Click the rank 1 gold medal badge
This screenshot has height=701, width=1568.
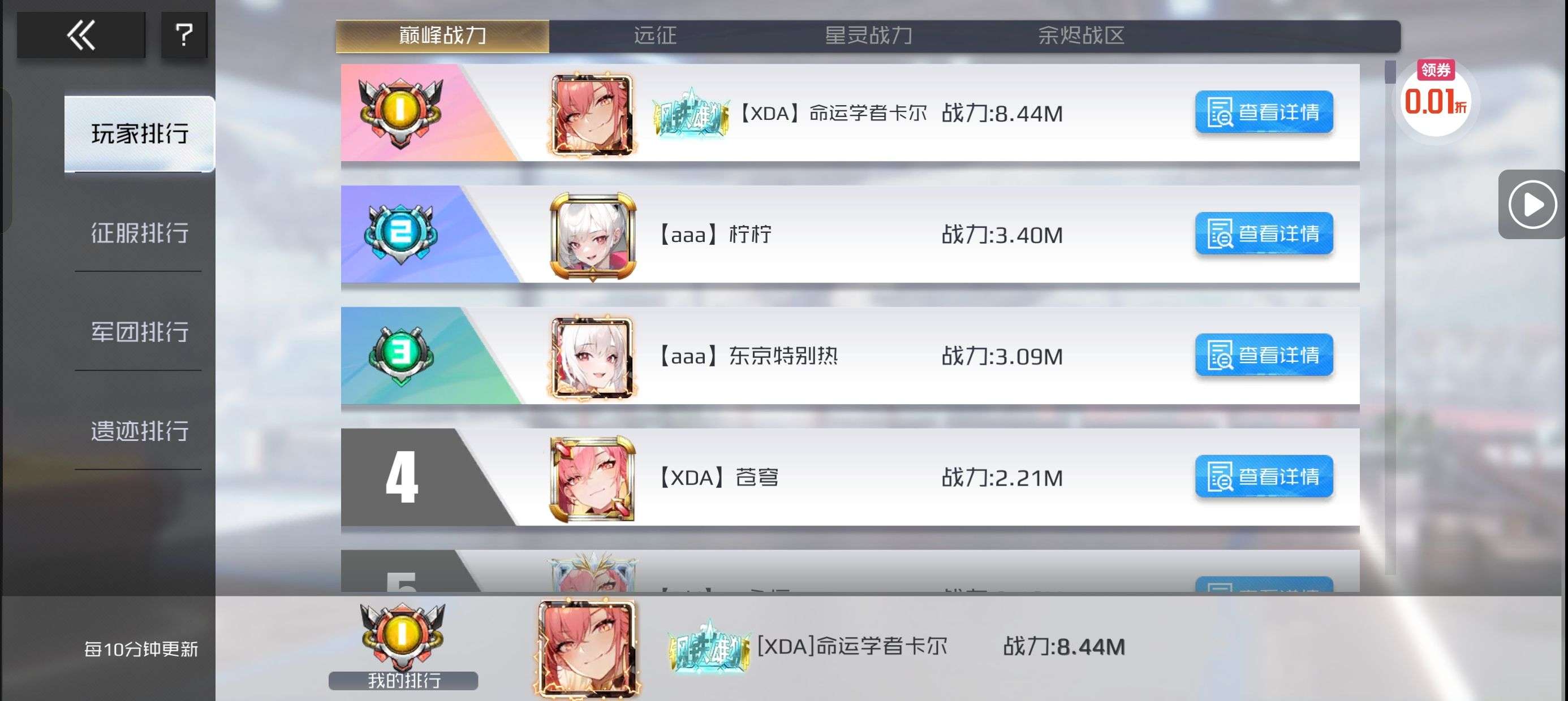(x=400, y=113)
